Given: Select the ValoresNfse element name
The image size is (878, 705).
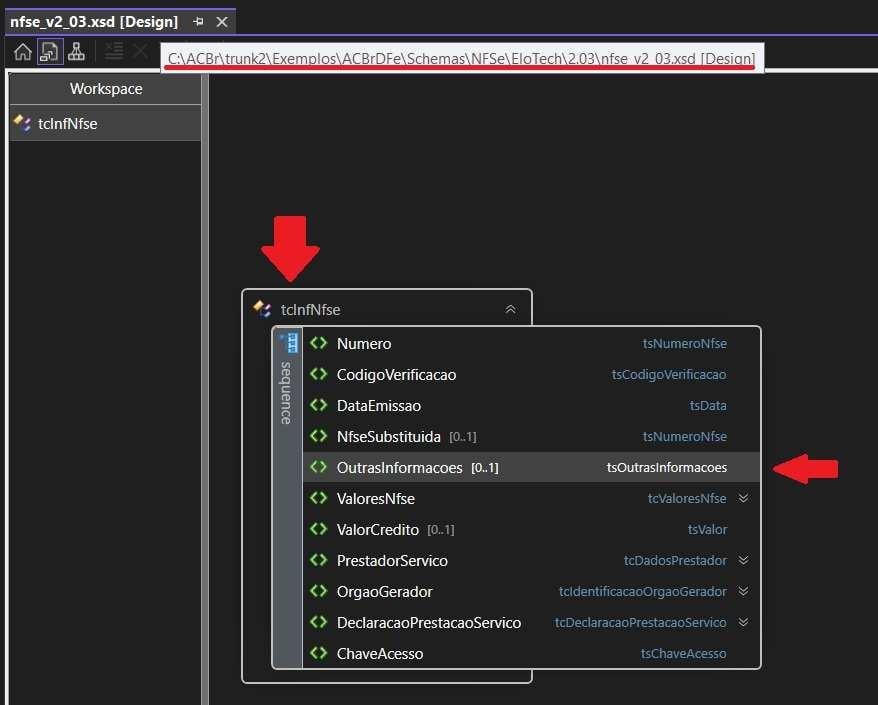Looking at the screenshot, I should click(376, 499).
